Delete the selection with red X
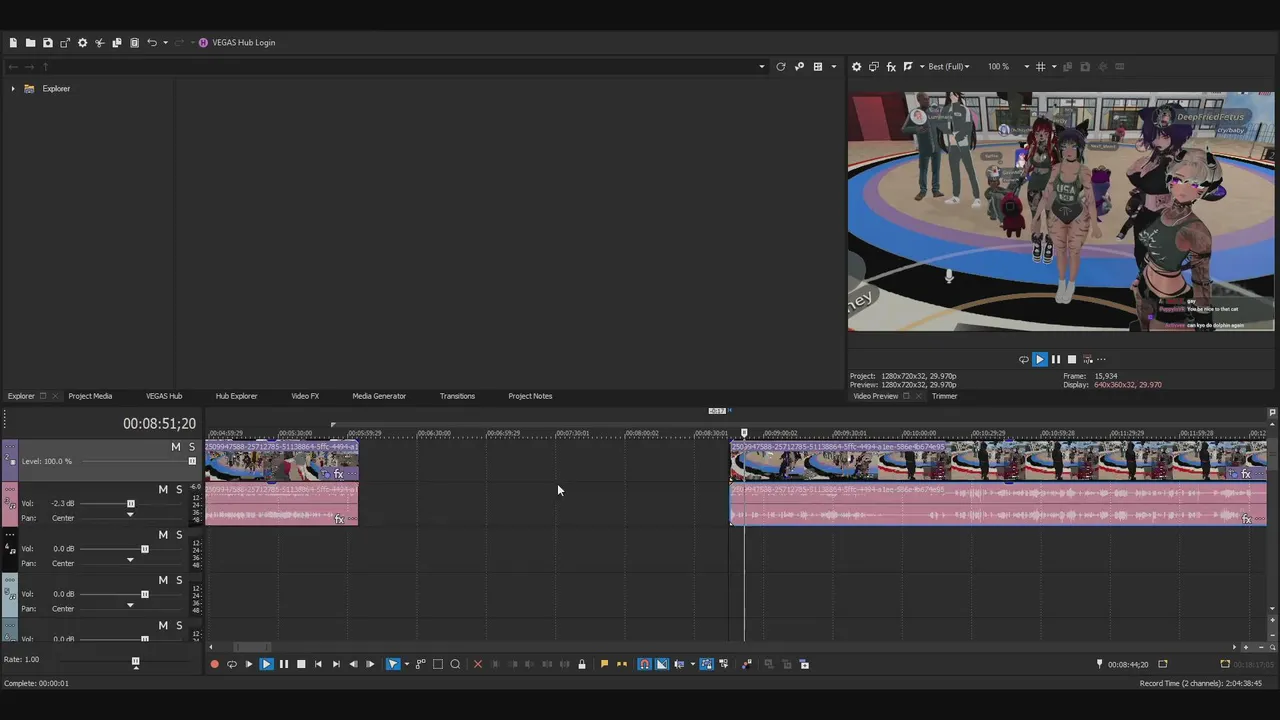1280x720 pixels. pyautogui.click(x=477, y=664)
